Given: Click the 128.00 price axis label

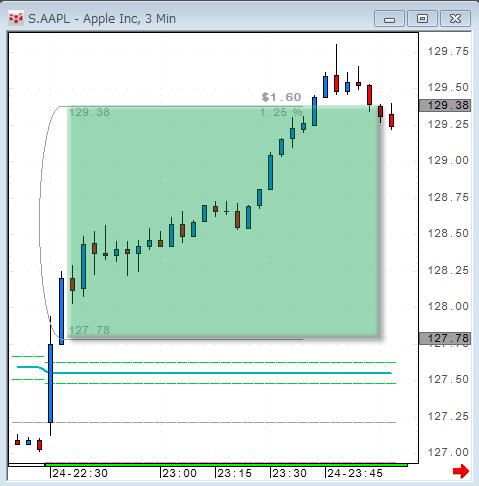Looking at the screenshot, I should 448,306.
